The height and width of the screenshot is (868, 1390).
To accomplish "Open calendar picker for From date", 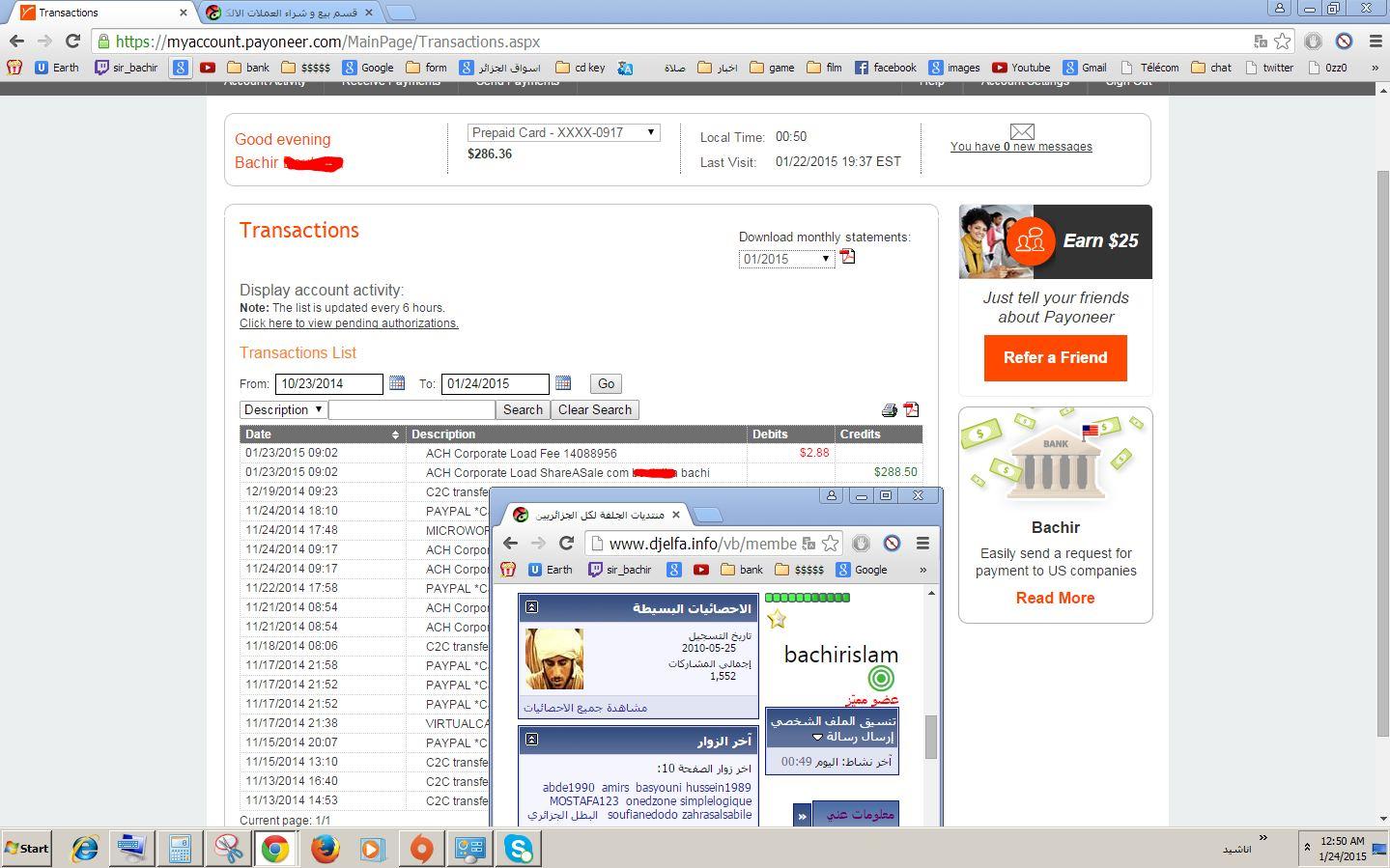I will pyautogui.click(x=396, y=383).
